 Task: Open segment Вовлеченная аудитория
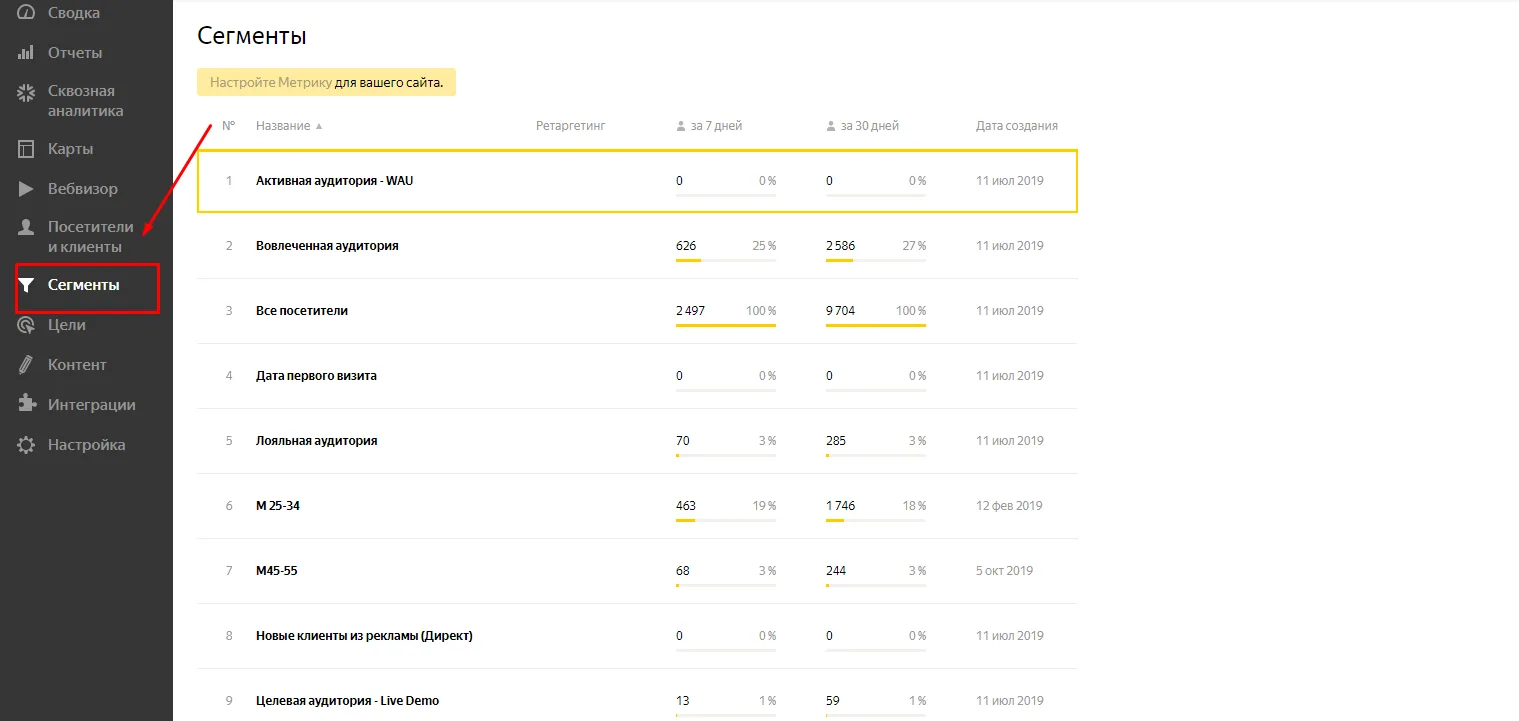coord(327,246)
